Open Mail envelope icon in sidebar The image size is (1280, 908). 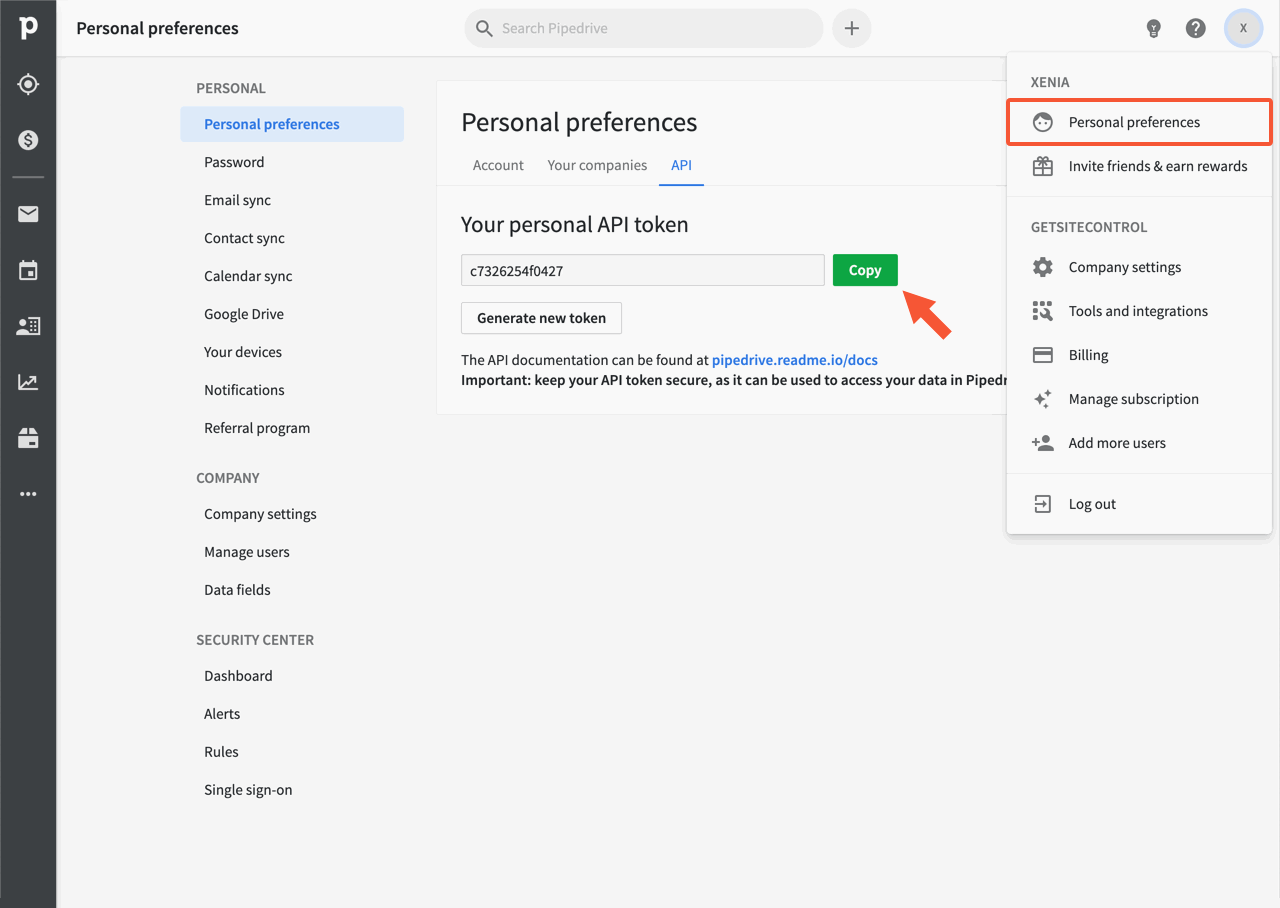pyautogui.click(x=28, y=214)
